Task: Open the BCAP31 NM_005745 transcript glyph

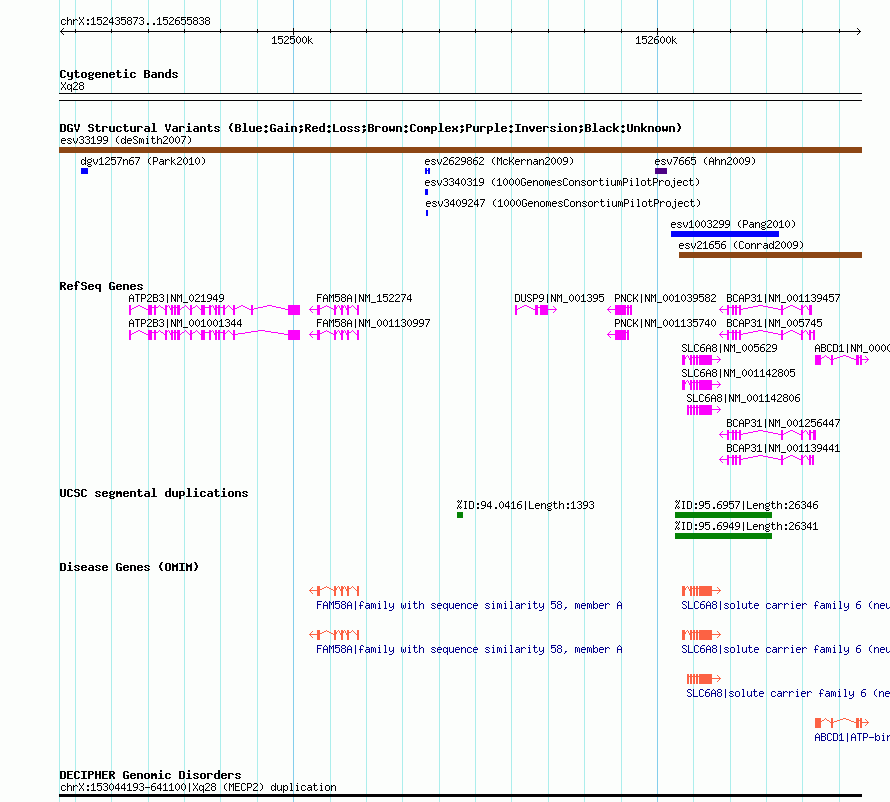Action: [767, 335]
